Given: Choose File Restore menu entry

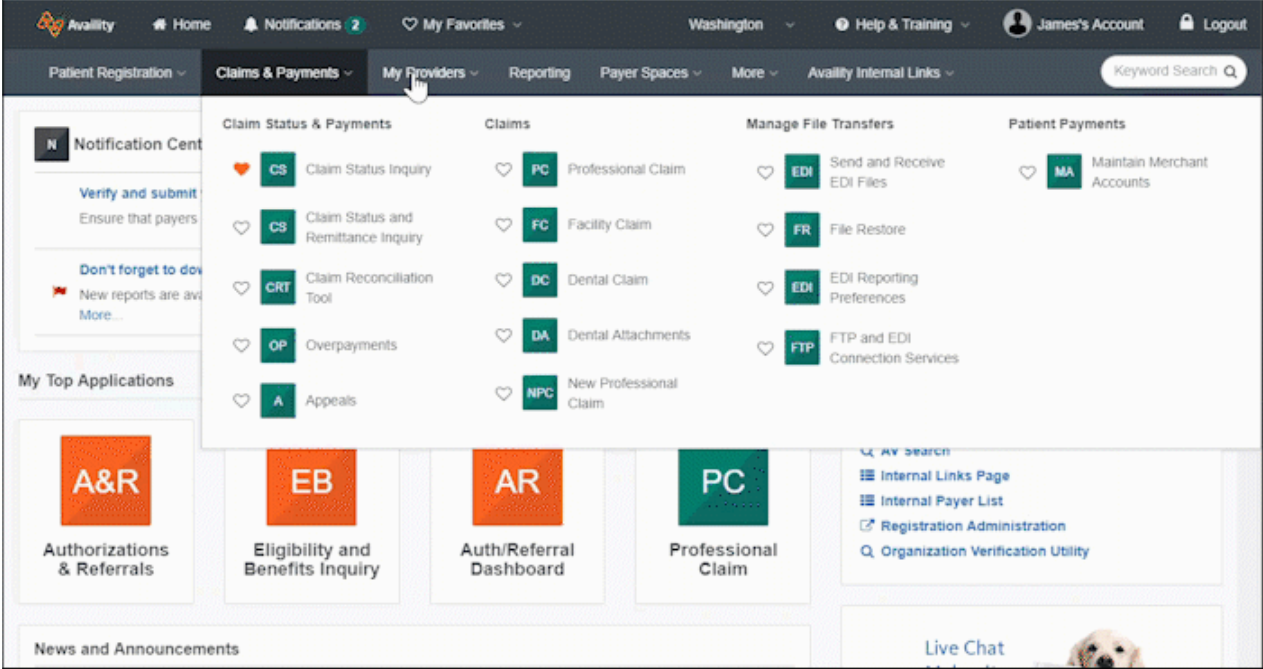Looking at the screenshot, I should [867, 230].
